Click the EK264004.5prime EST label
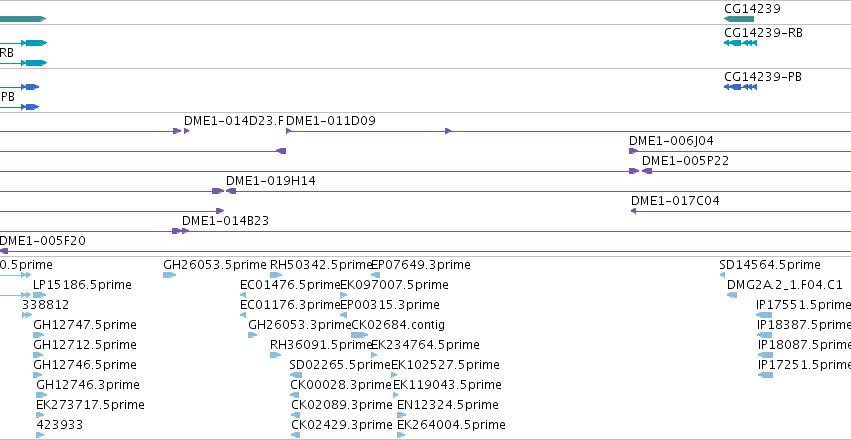851x440 pixels. [452, 425]
